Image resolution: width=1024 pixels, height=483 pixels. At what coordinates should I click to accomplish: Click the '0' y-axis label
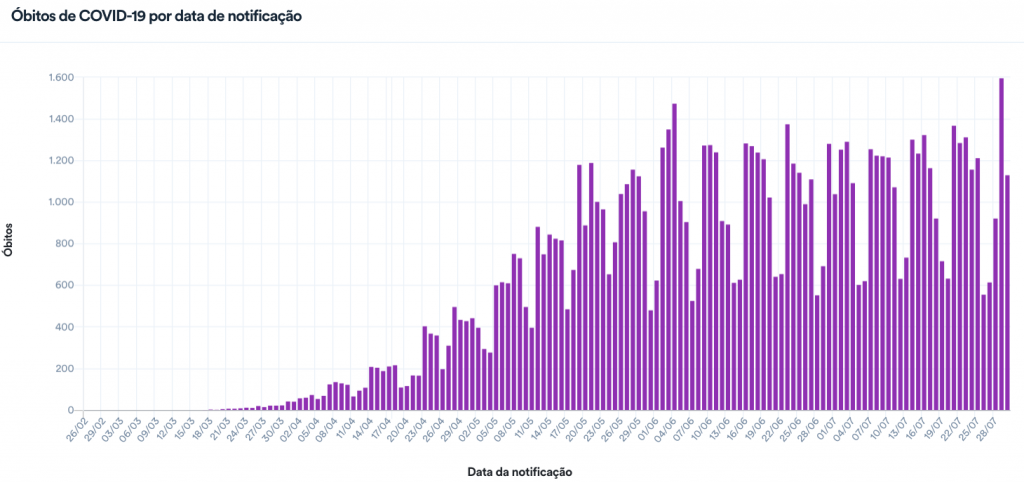click(x=72, y=411)
